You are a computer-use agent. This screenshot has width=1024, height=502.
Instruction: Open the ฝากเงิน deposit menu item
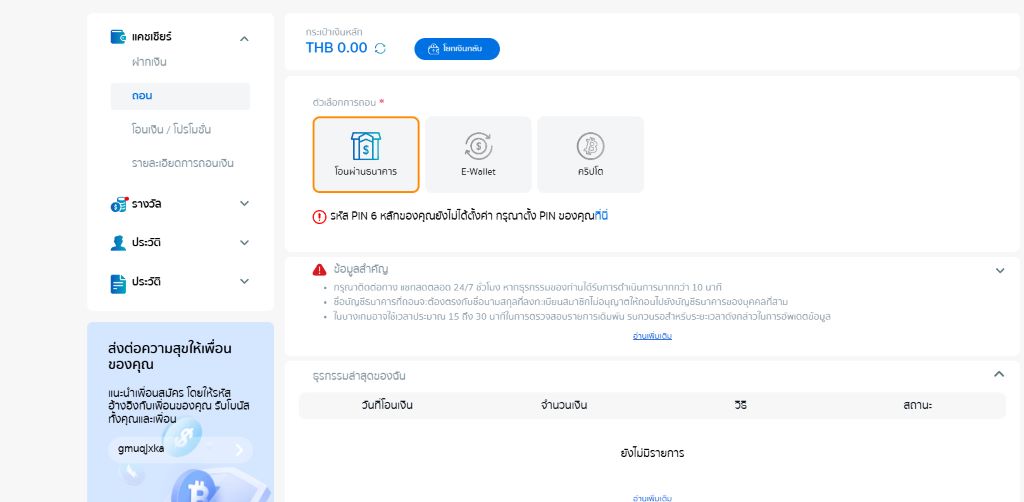149,62
